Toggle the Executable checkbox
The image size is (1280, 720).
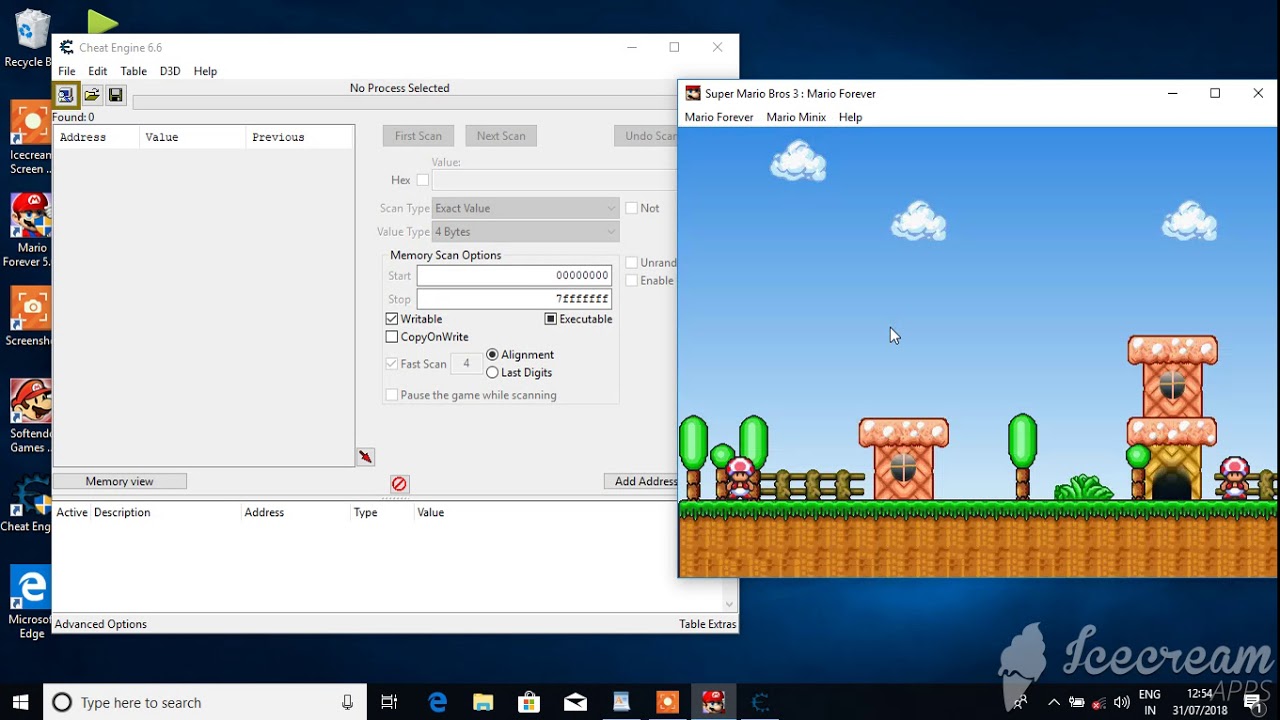pyautogui.click(x=550, y=319)
